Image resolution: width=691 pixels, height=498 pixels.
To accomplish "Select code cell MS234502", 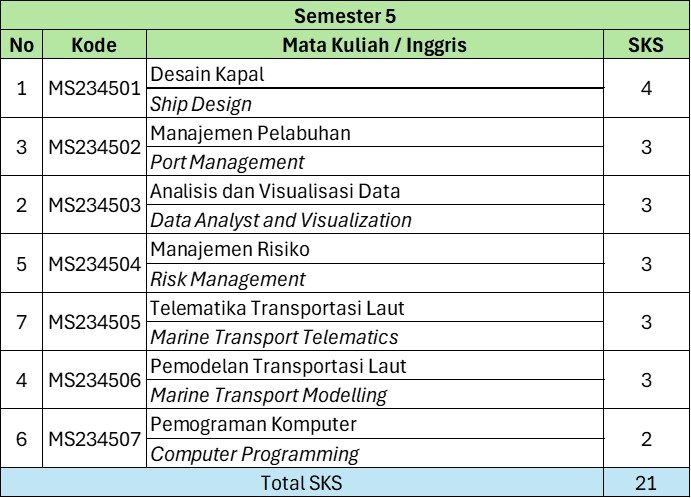I will point(94,147).
